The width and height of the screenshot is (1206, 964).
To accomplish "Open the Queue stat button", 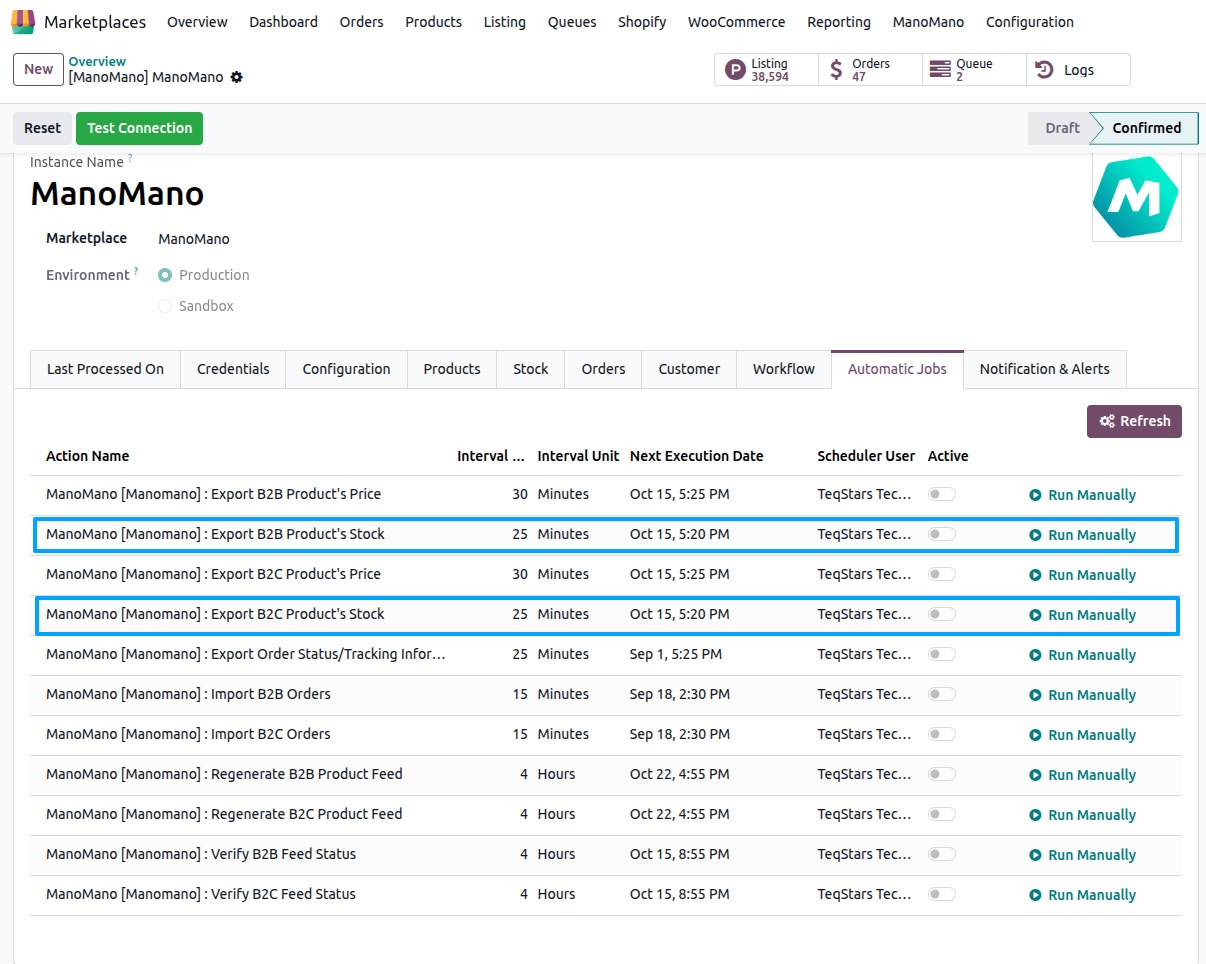I will (974, 70).
